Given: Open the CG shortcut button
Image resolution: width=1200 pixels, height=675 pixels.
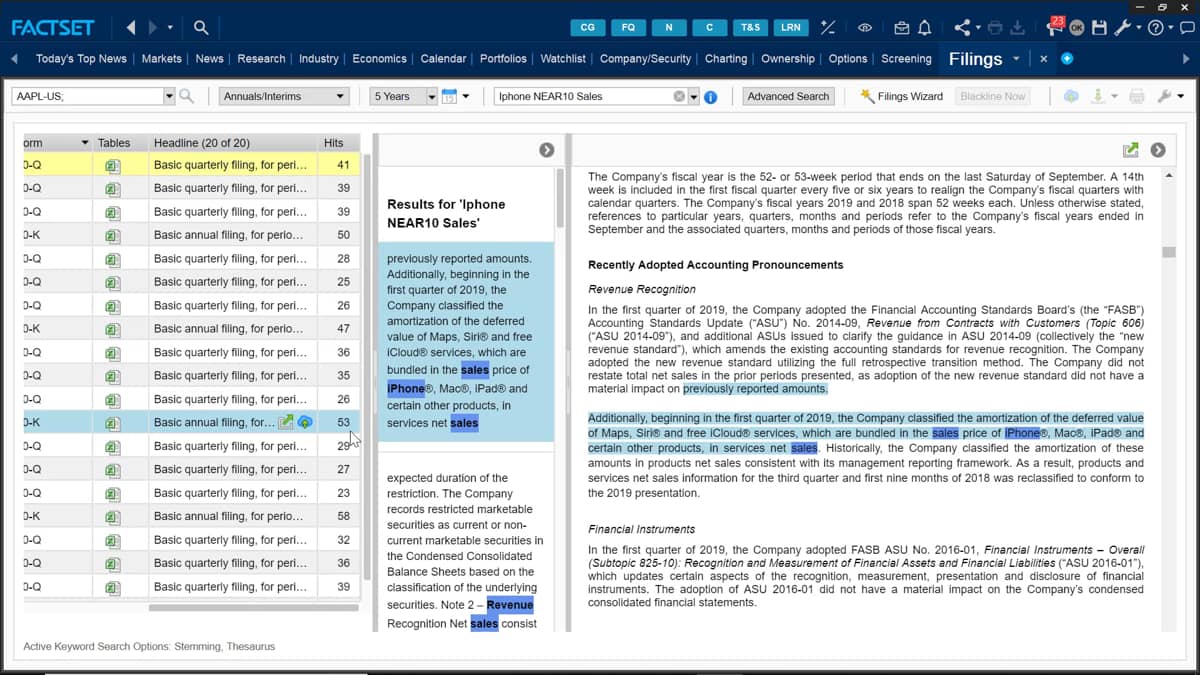Looking at the screenshot, I should click(588, 27).
